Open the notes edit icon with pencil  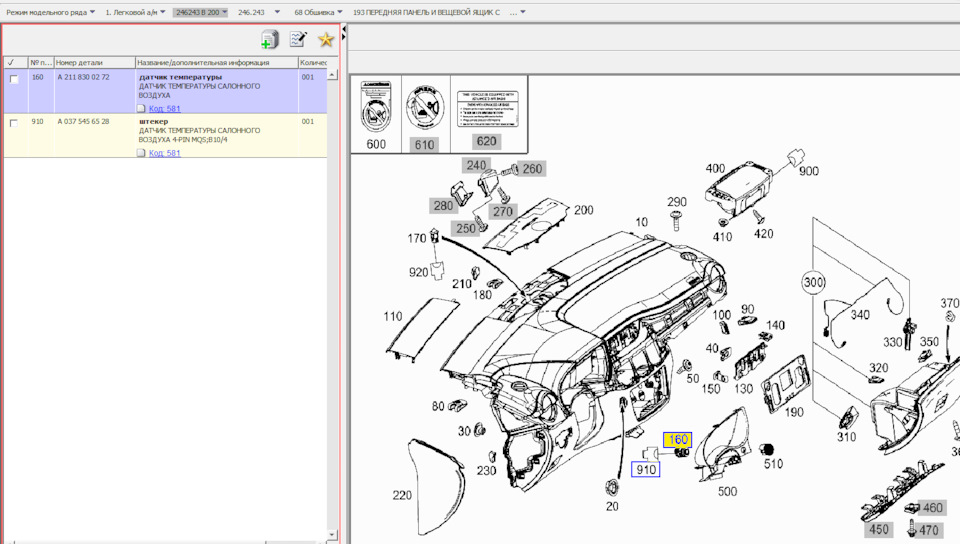point(297,40)
